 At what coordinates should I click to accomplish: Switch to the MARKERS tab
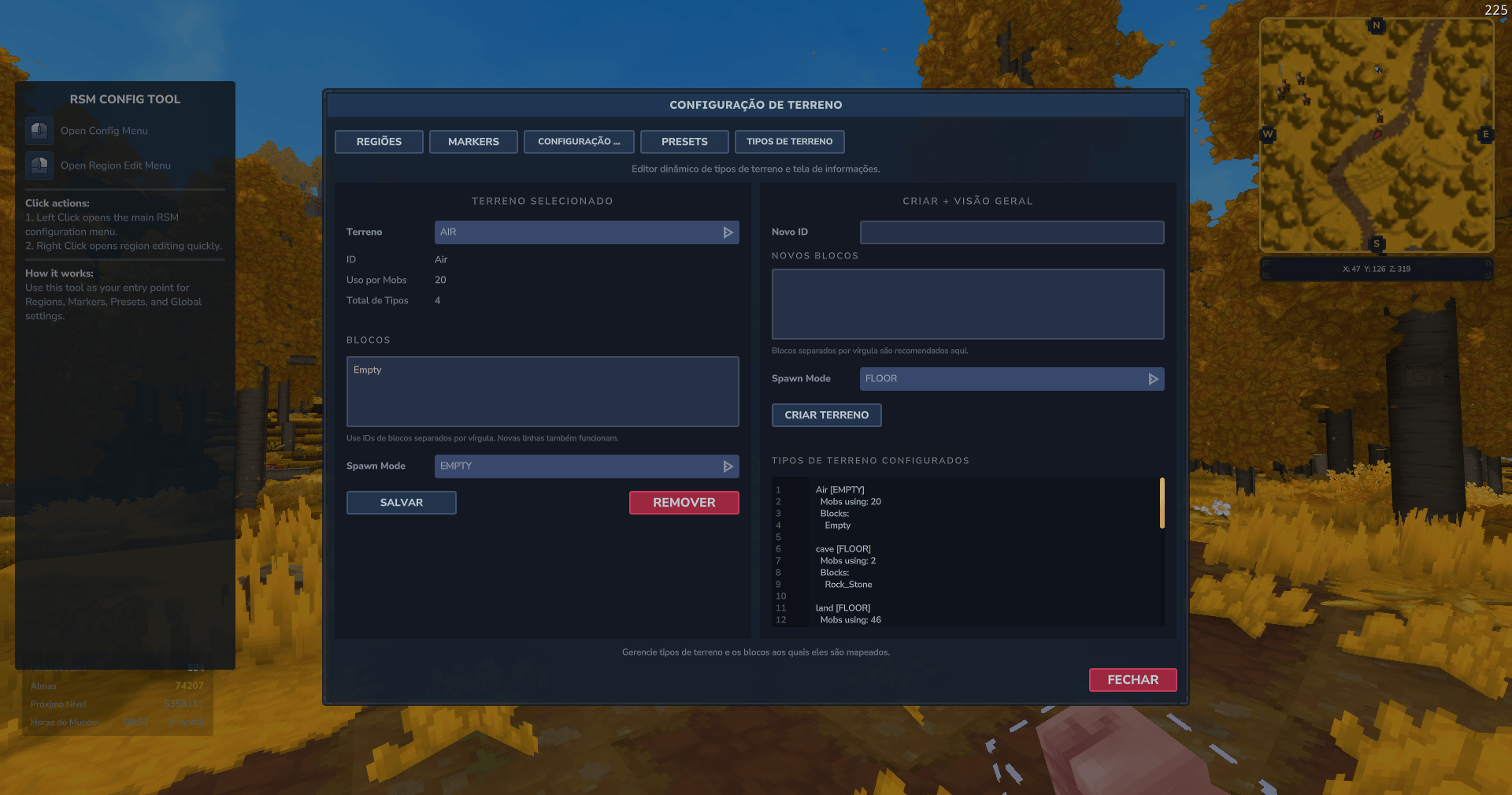[473, 142]
